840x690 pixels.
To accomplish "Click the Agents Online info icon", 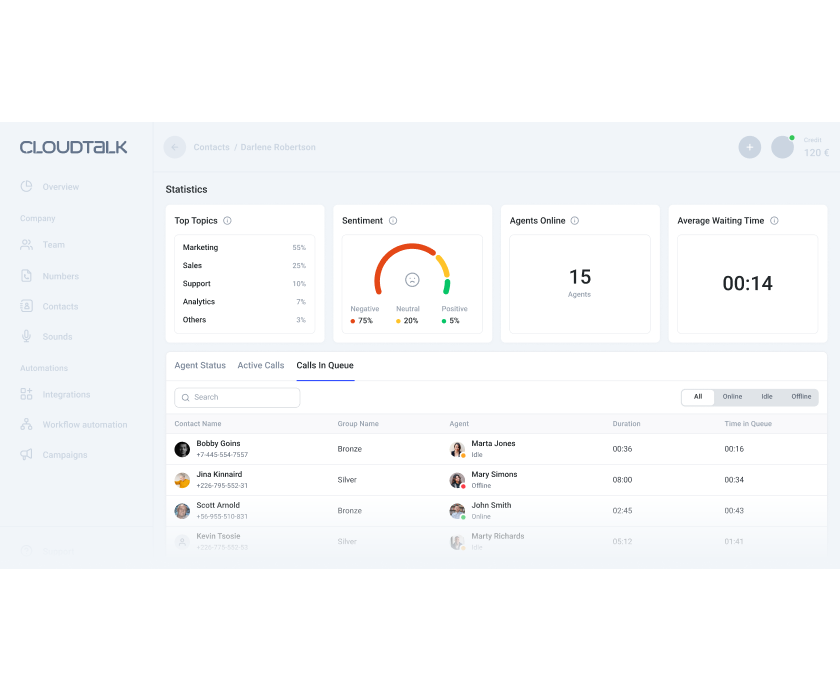I will click(575, 221).
